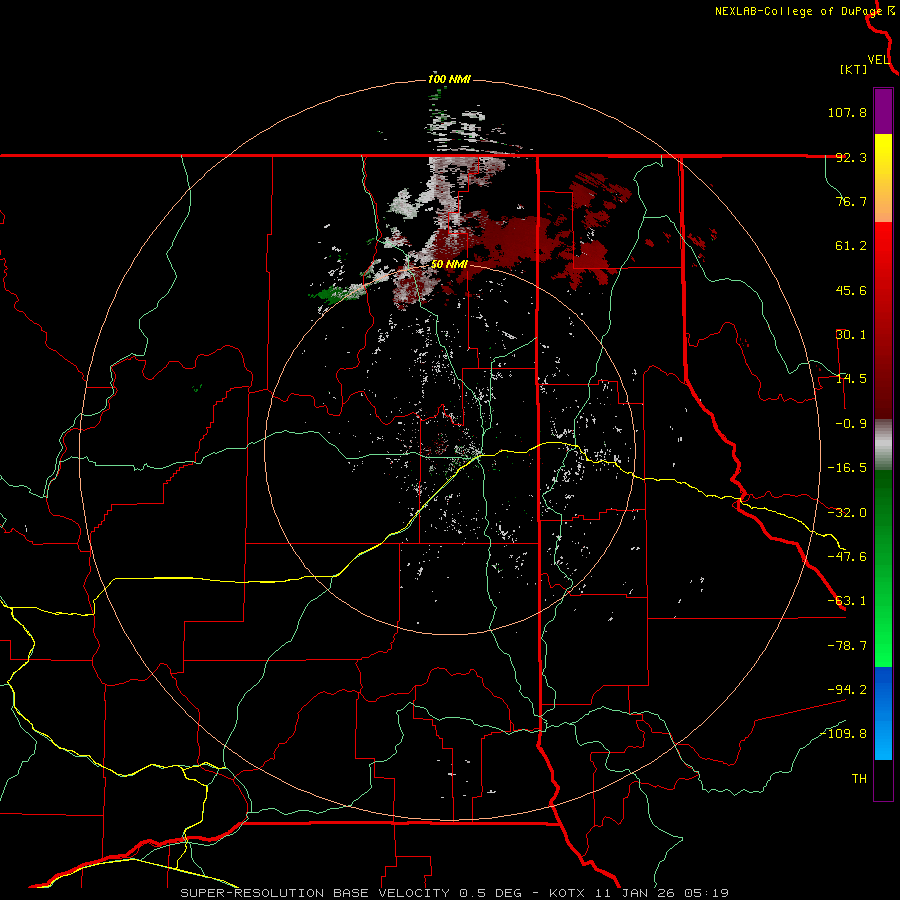Click the gray near-zero color bar segment
Viewport: 900px width, 900px height.
coord(883,445)
